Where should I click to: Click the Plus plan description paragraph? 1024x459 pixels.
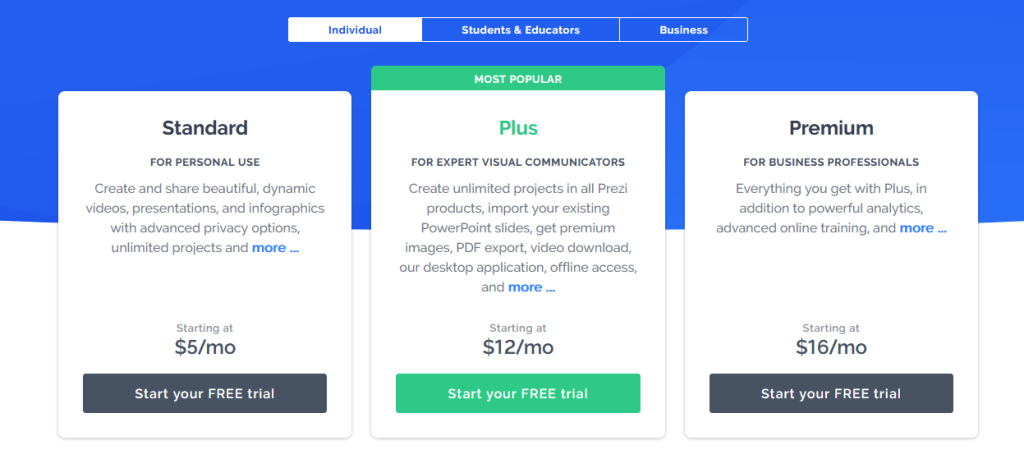coord(518,238)
